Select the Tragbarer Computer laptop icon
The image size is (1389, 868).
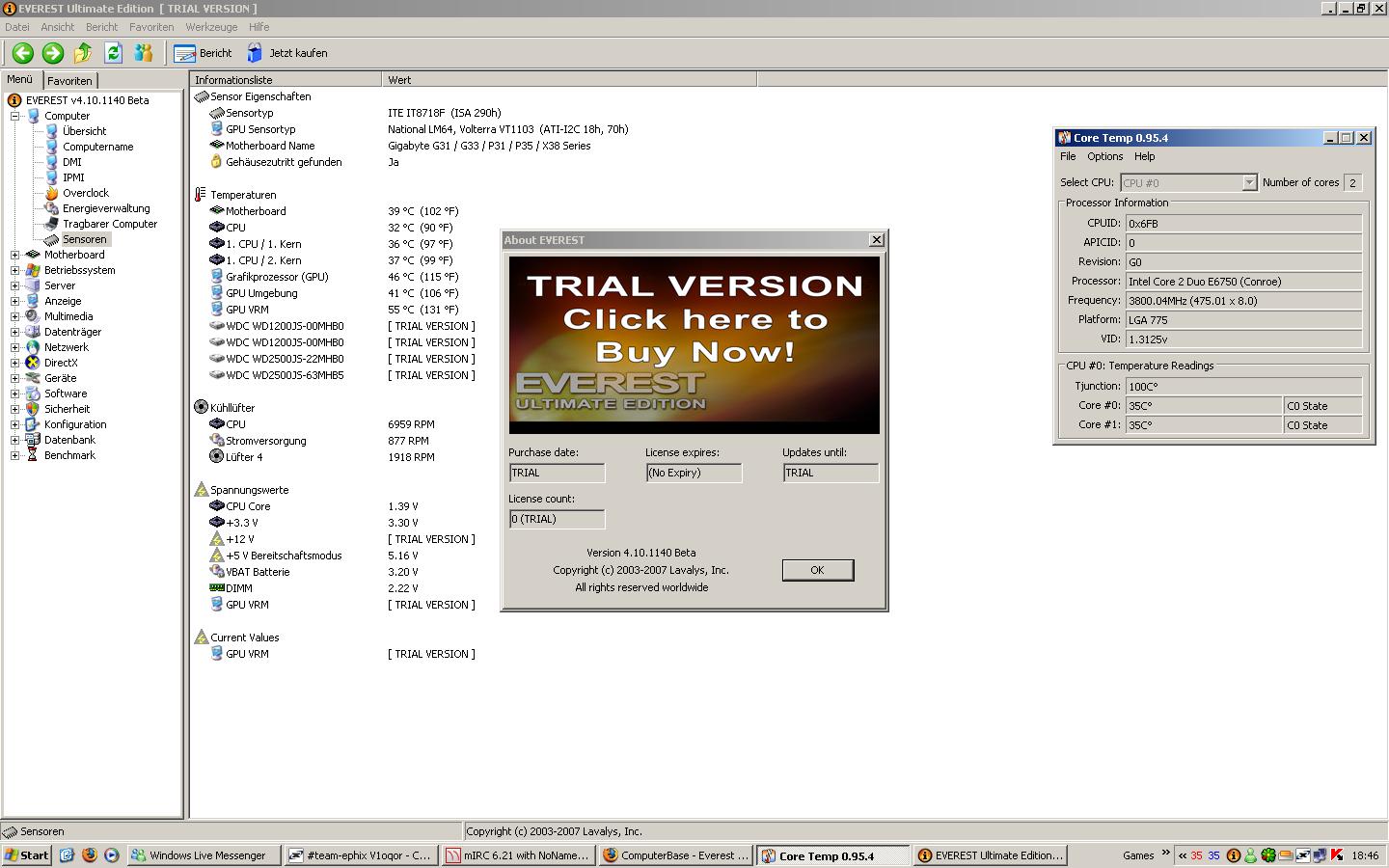(52, 224)
